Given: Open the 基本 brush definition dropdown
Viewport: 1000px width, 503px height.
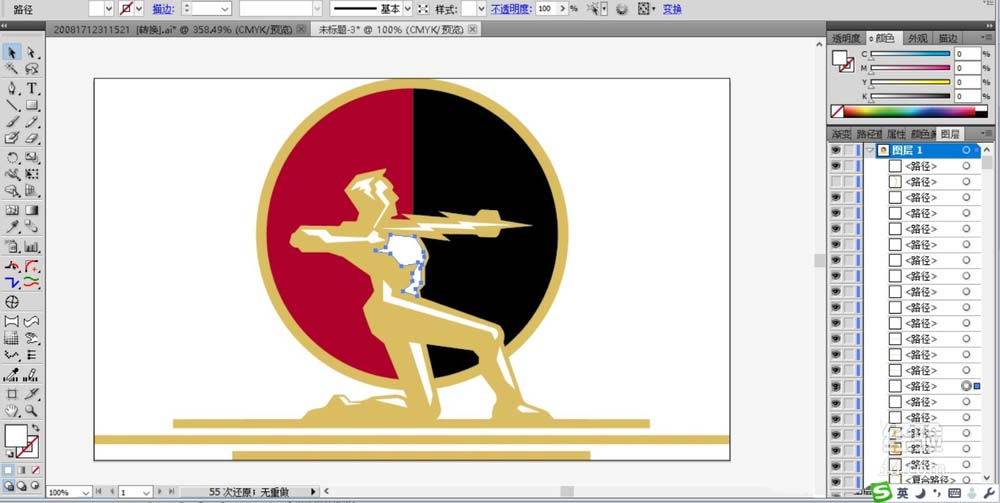Looking at the screenshot, I should click(408, 9).
